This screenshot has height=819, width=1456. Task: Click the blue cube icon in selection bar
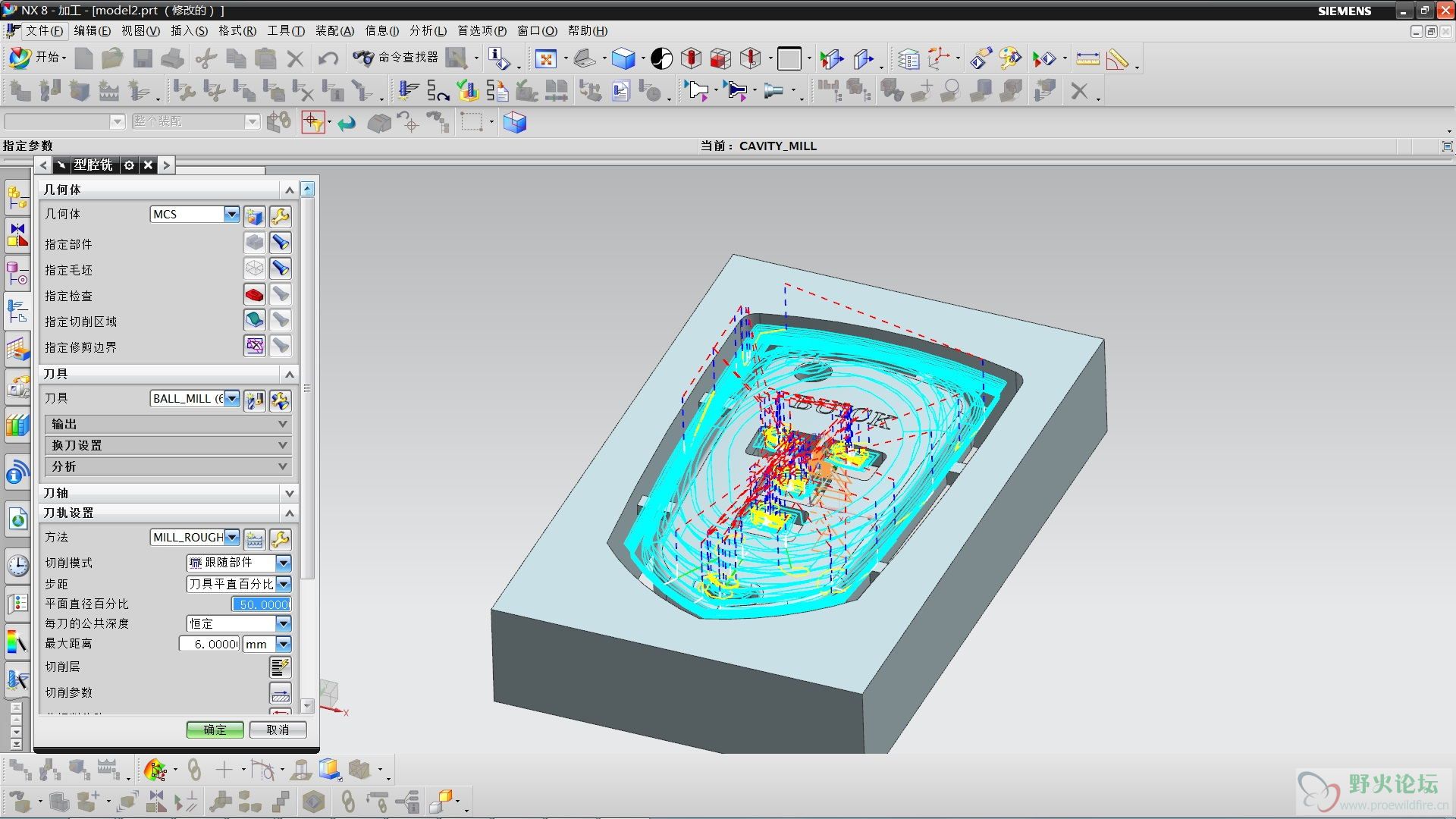514,122
